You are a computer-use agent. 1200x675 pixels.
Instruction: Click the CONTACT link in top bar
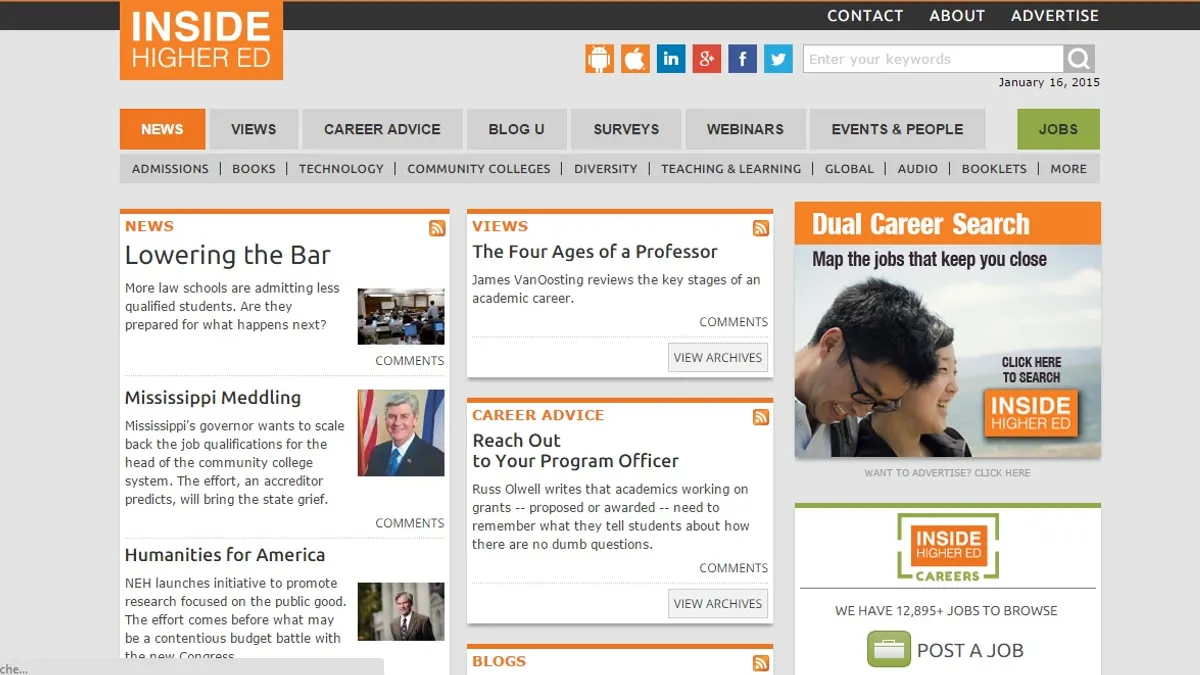click(865, 15)
